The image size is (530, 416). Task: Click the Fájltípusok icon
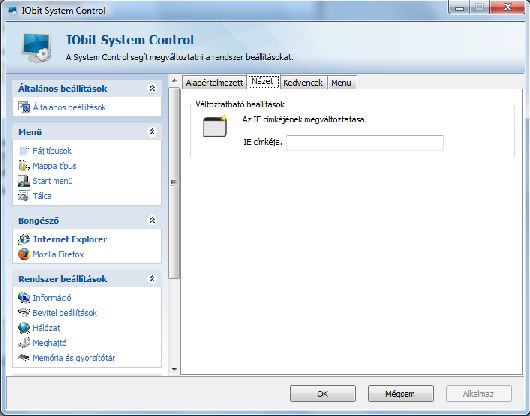(x=24, y=151)
